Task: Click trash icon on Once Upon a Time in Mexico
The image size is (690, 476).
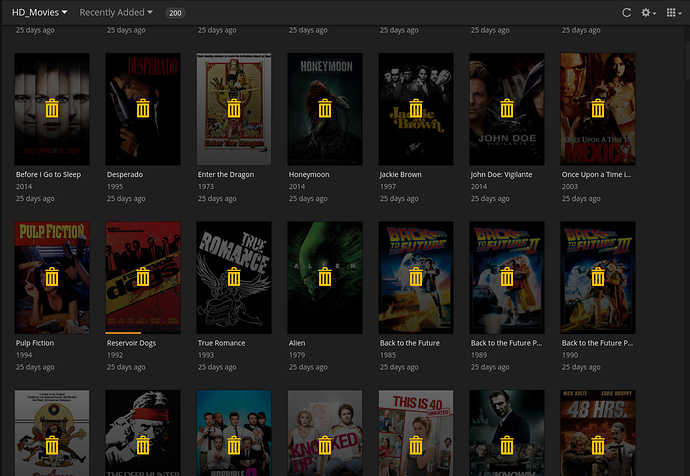Action: (598, 108)
